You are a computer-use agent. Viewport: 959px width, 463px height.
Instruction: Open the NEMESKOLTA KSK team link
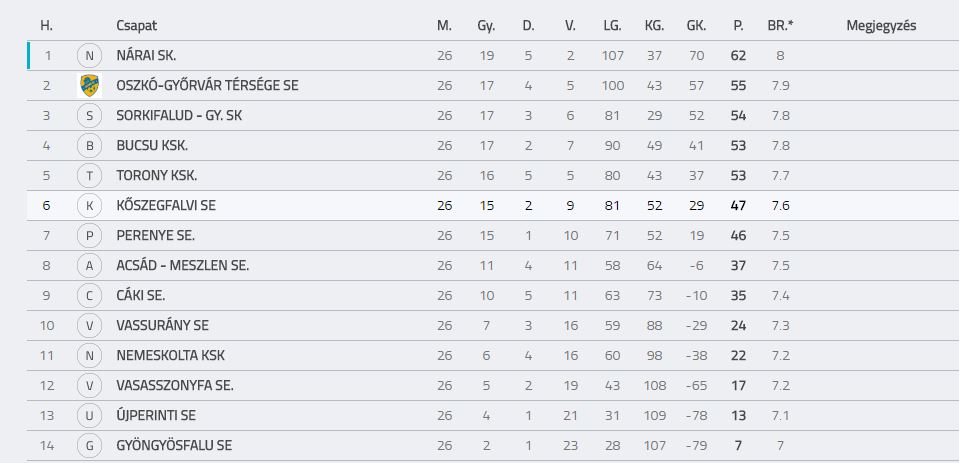click(x=171, y=355)
